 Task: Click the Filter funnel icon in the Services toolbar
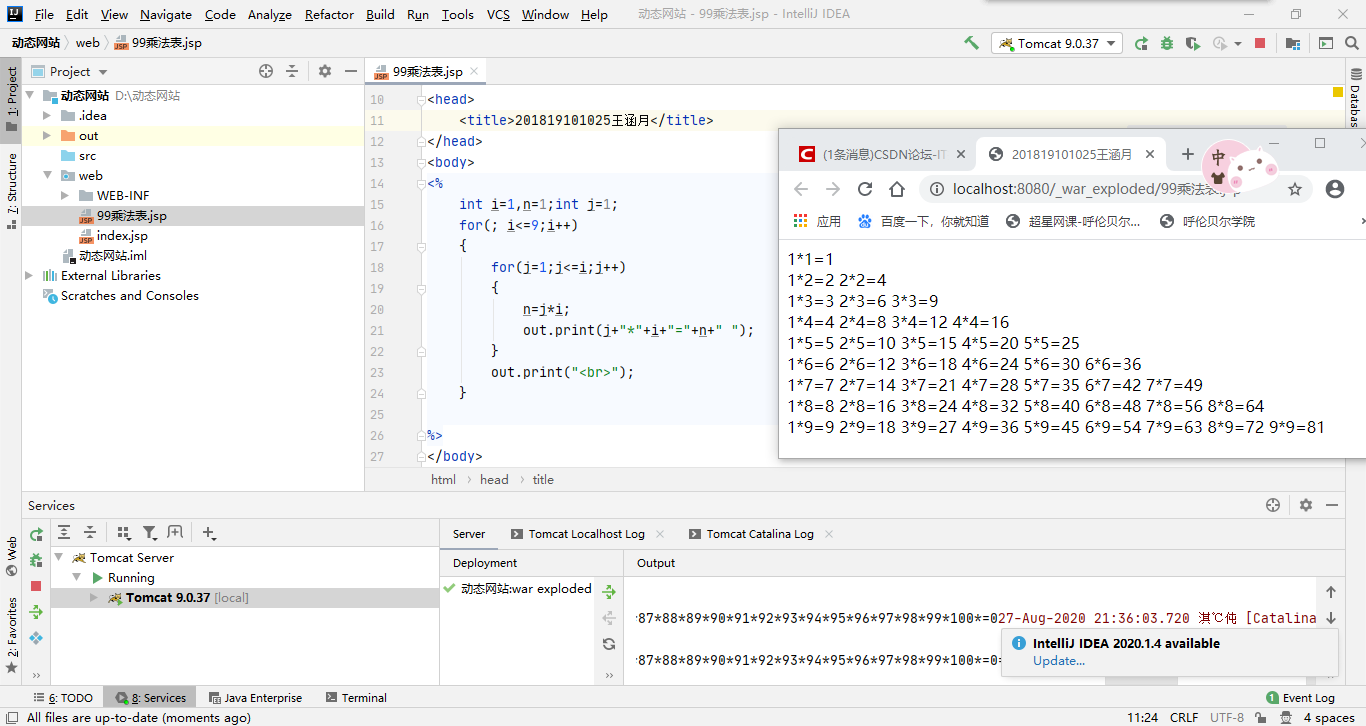click(x=150, y=533)
